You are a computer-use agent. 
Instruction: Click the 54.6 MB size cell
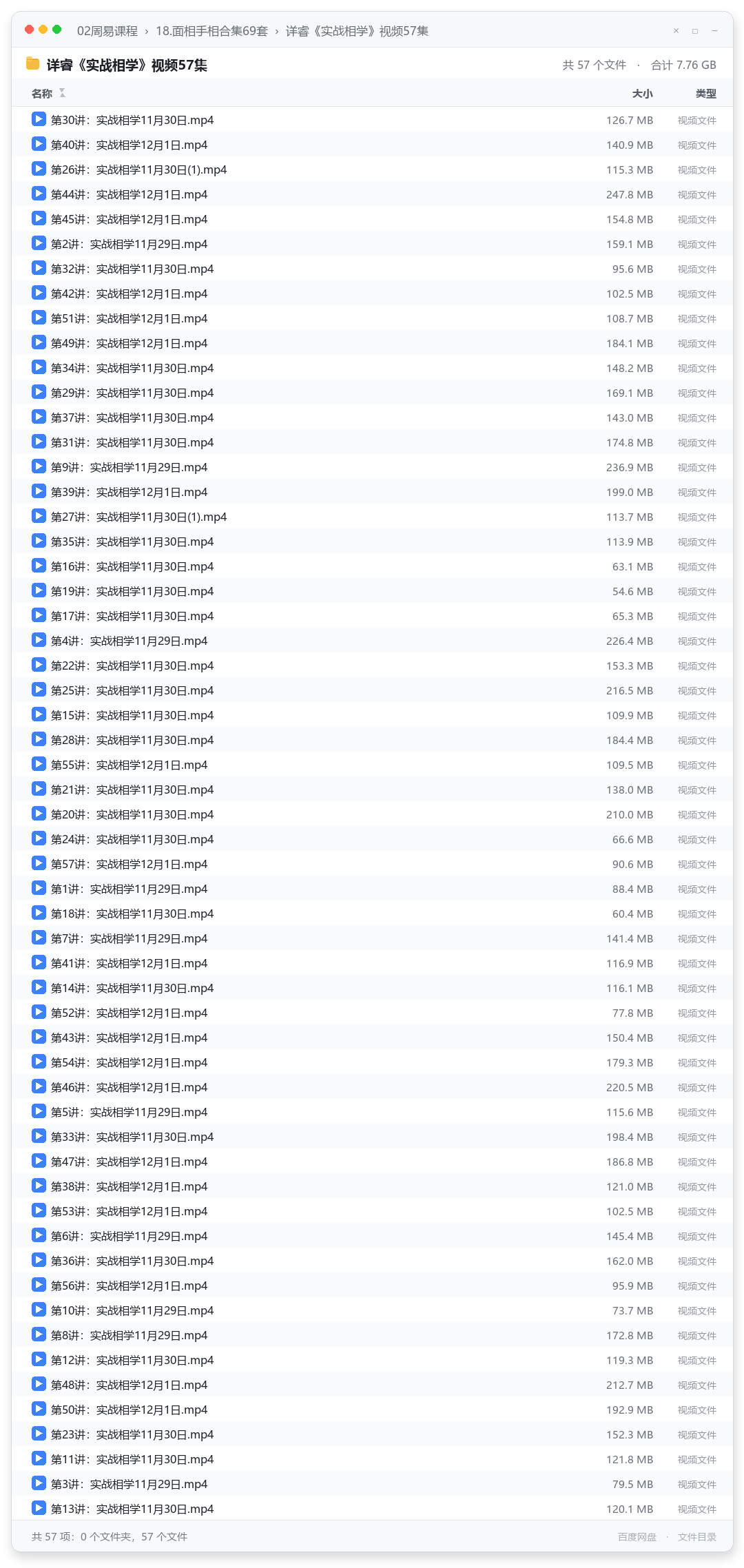click(x=632, y=591)
